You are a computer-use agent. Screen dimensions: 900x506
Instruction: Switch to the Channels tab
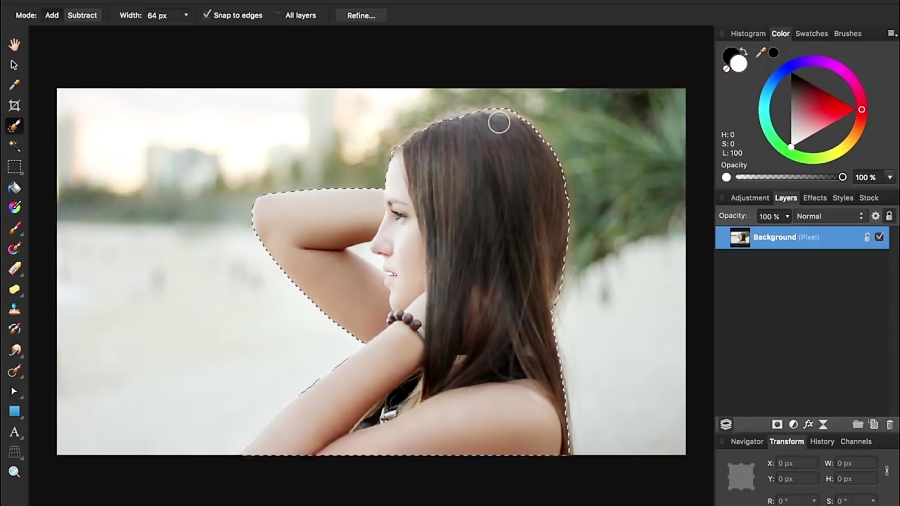click(856, 442)
